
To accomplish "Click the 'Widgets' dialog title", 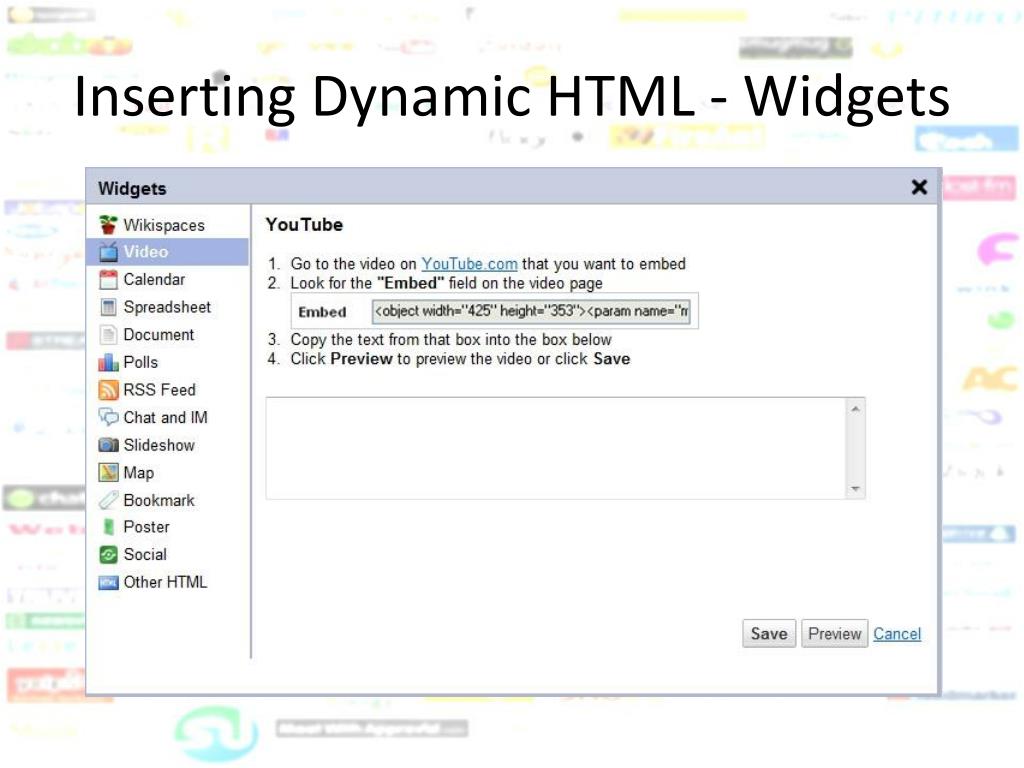I will coord(132,188).
